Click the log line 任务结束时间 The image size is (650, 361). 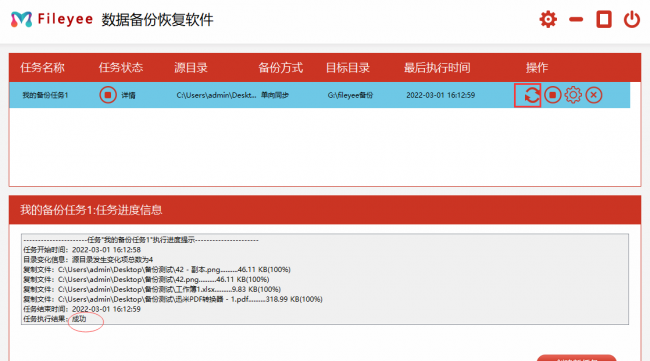click(82, 309)
